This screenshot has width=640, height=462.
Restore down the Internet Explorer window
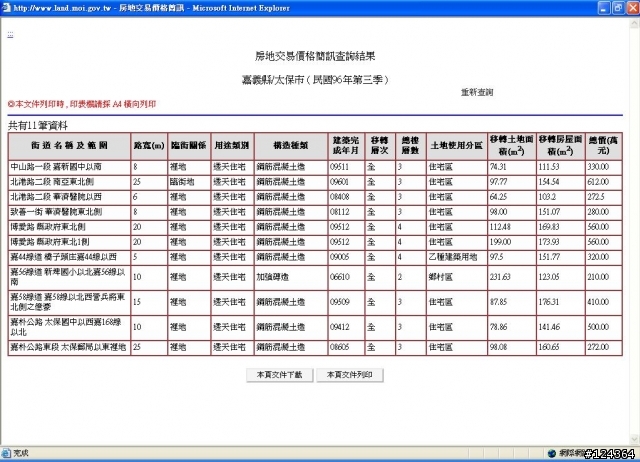click(618, 8)
